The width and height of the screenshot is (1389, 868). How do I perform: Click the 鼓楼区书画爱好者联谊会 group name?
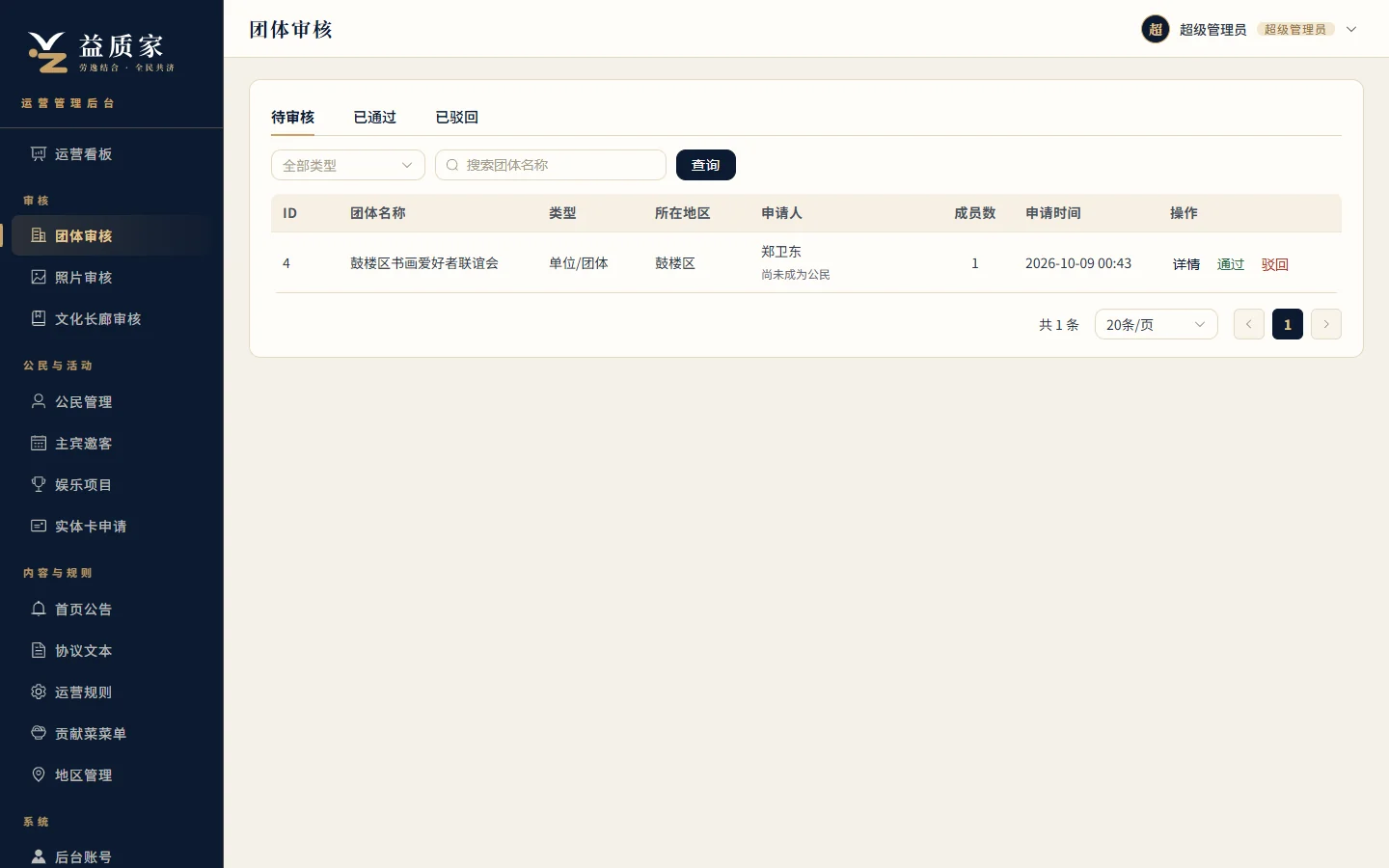pos(424,263)
